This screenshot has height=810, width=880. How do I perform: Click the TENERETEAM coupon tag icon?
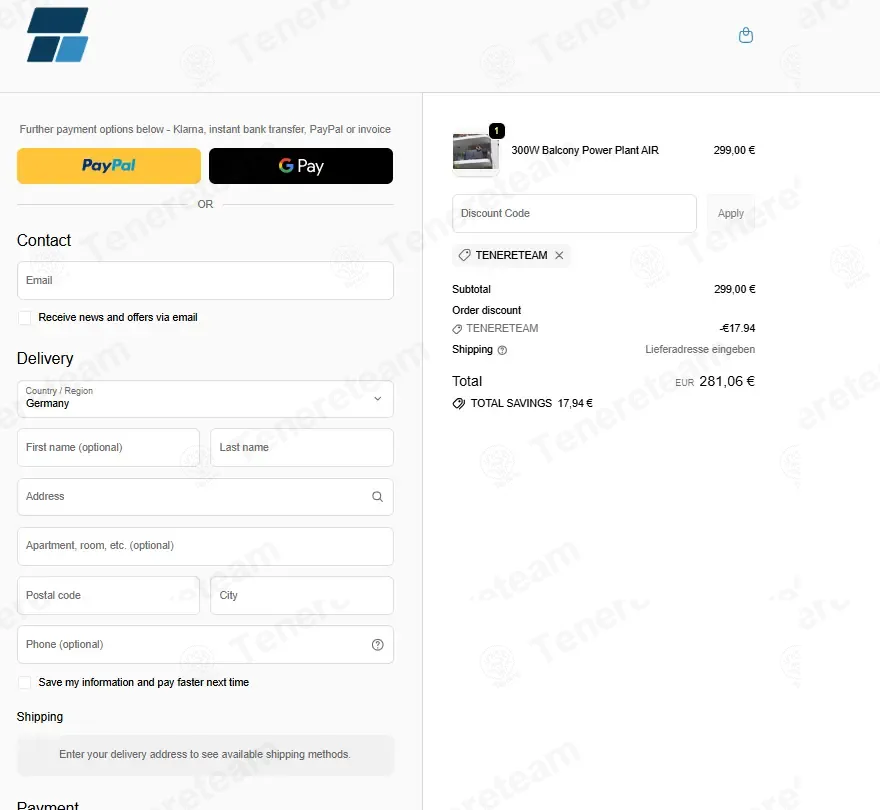click(464, 255)
